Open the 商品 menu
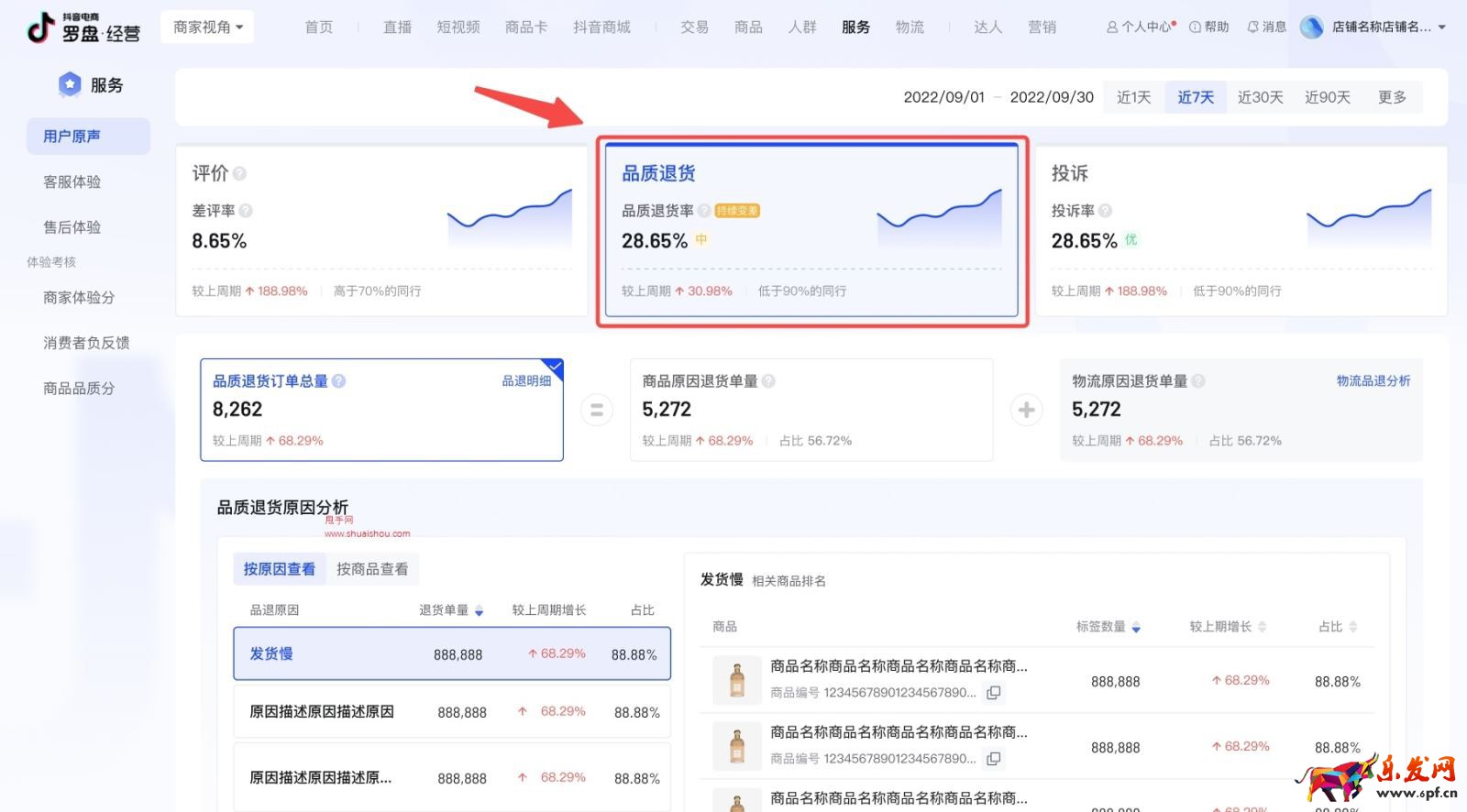Image resolution: width=1467 pixels, height=812 pixels. (x=748, y=27)
